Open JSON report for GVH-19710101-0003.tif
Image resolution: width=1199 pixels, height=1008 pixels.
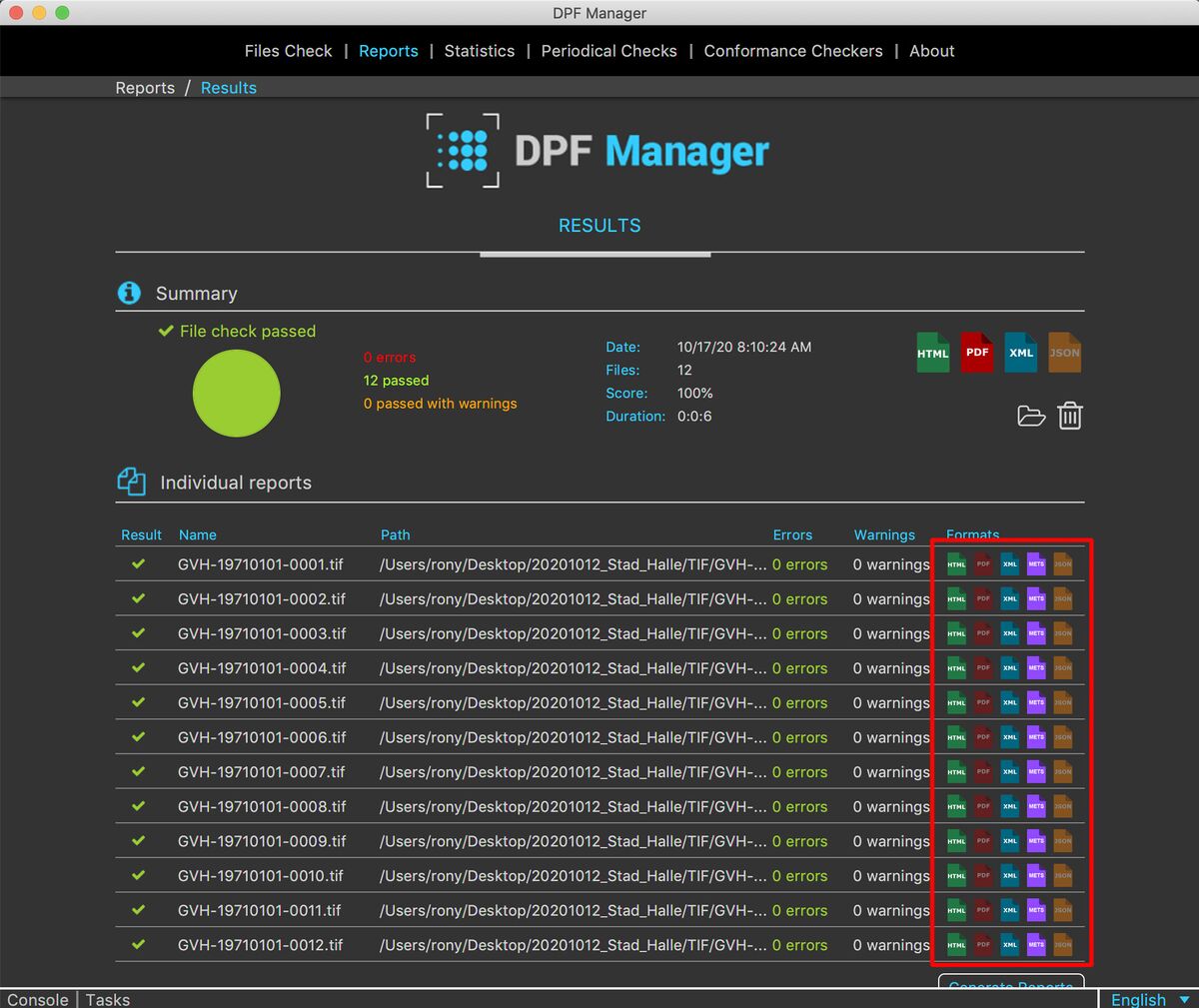pyautogui.click(x=1062, y=633)
